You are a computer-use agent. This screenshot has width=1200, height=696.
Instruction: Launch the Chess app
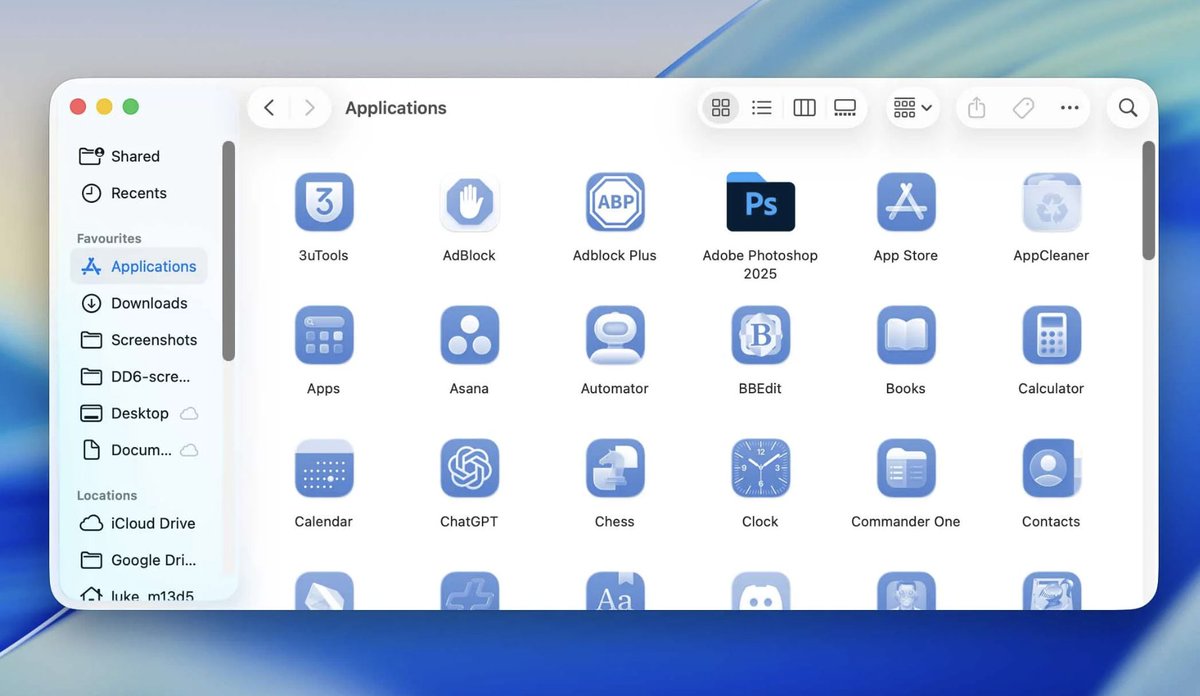[x=614, y=468]
